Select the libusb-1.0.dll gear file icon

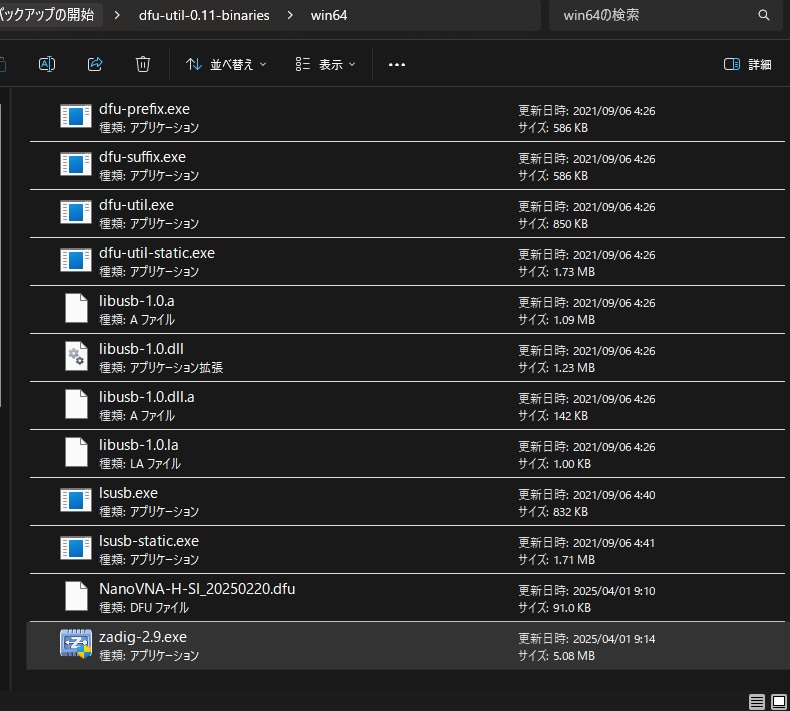pyautogui.click(x=76, y=357)
